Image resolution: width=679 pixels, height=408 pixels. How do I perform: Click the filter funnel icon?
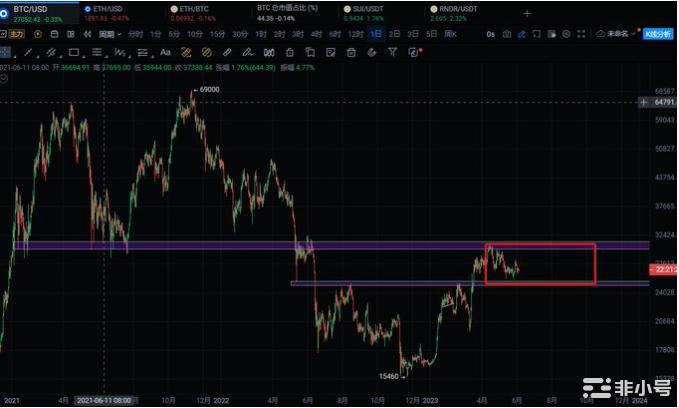[x=393, y=53]
